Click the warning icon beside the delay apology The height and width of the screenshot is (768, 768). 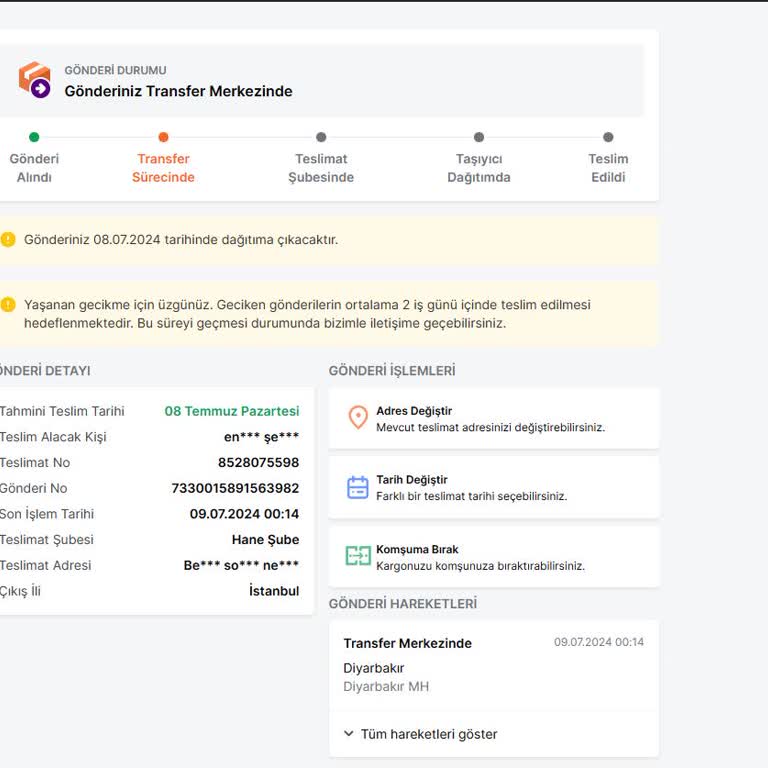click(8, 305)
